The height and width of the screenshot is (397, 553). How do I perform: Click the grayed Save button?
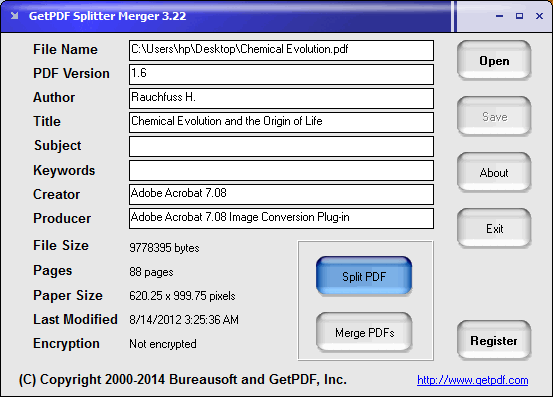click(x=494, y=117)
